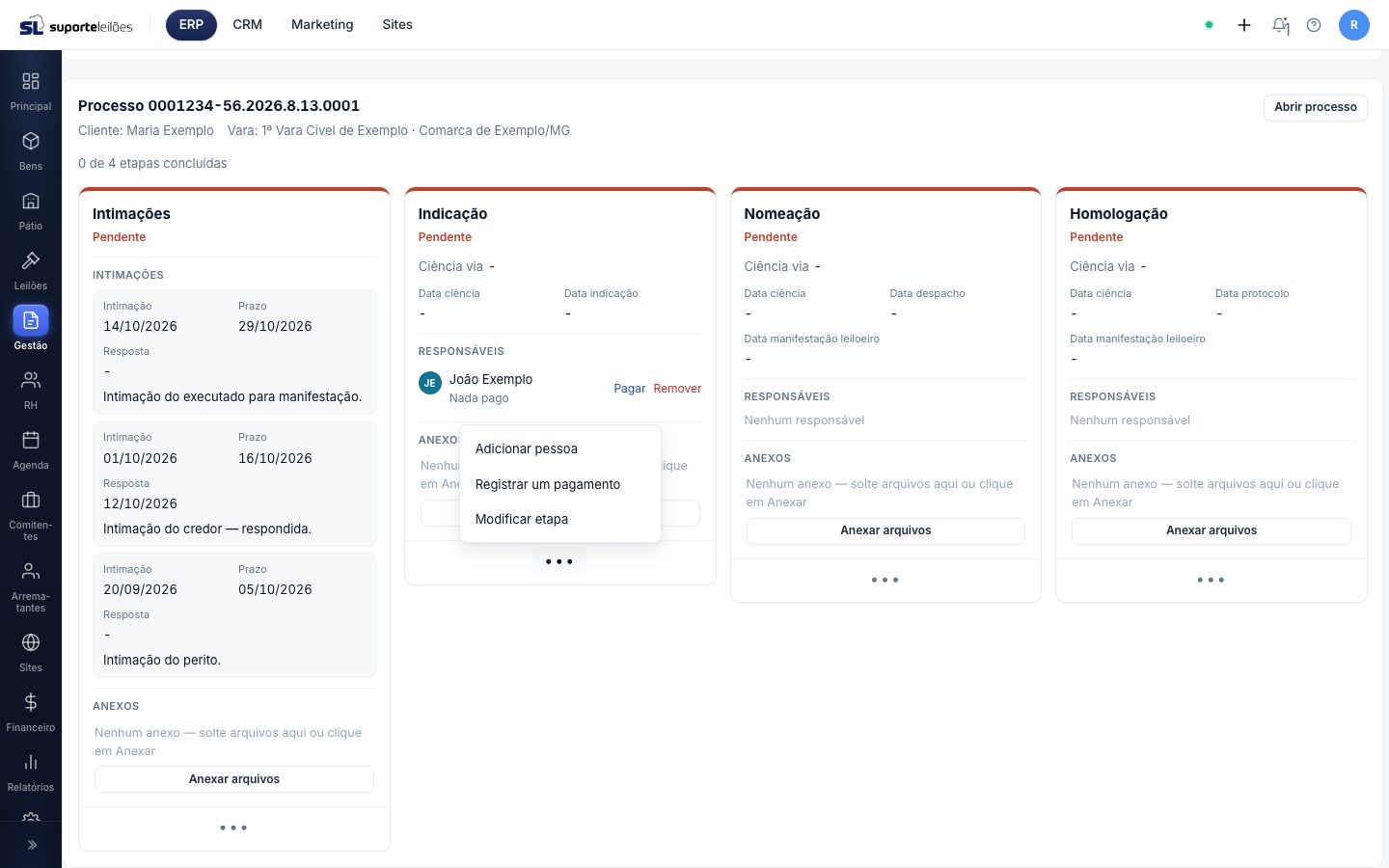The height and width of the screenshot is (868, 1389).
Task: Open Homologação card three-dot menu
Action: pyautogui.click(x=1211, y=581)
